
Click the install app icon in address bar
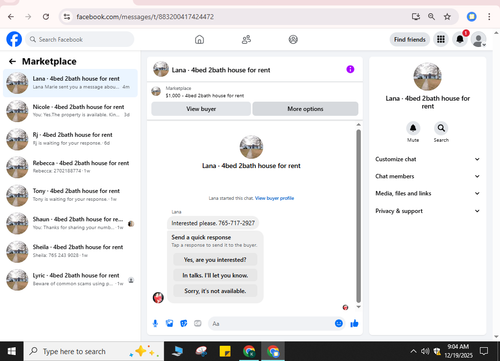coord(415,17)
